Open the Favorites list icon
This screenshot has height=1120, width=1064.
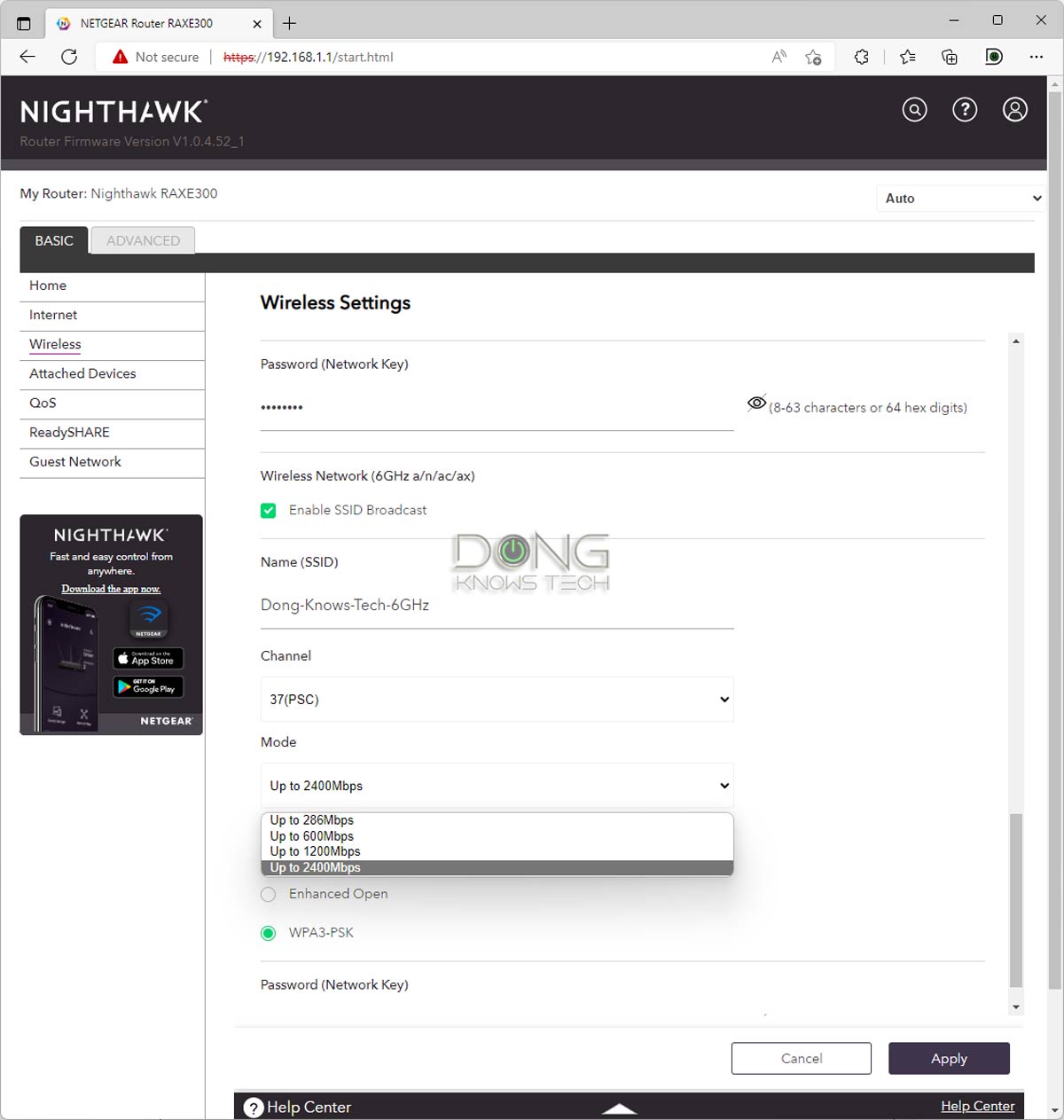(907, 57)
